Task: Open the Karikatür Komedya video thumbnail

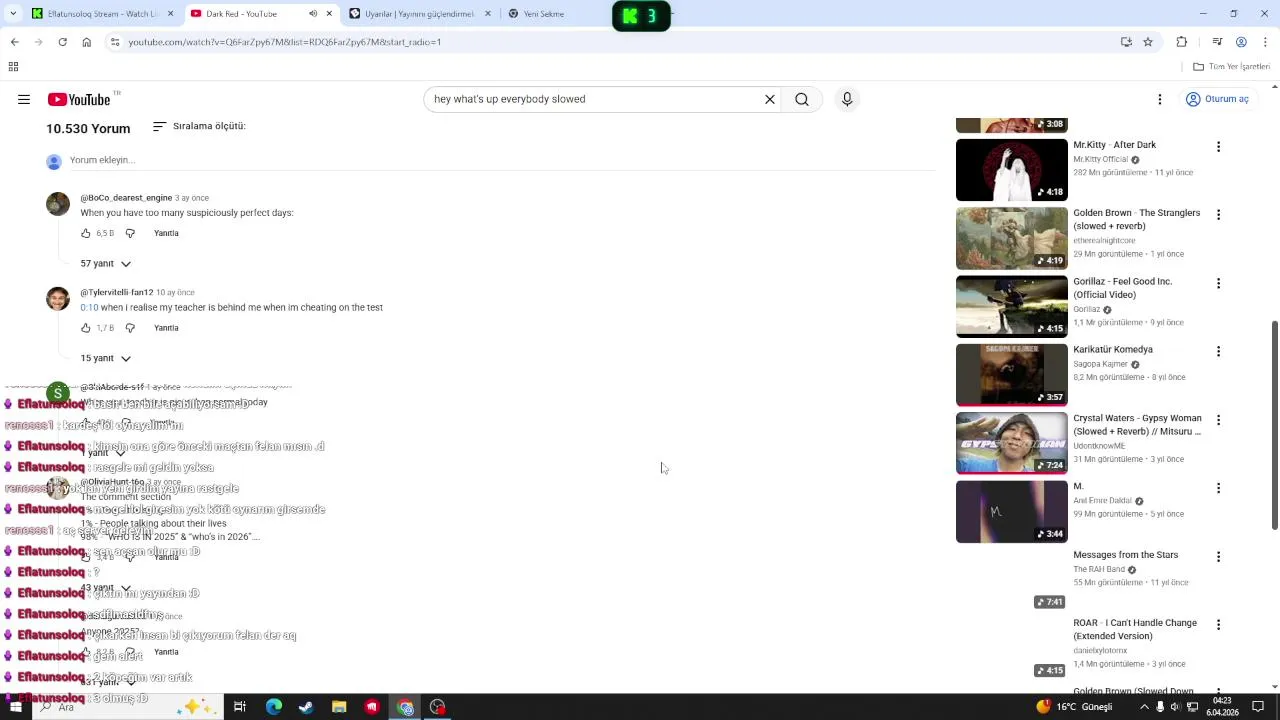Action: point(1012,375)
